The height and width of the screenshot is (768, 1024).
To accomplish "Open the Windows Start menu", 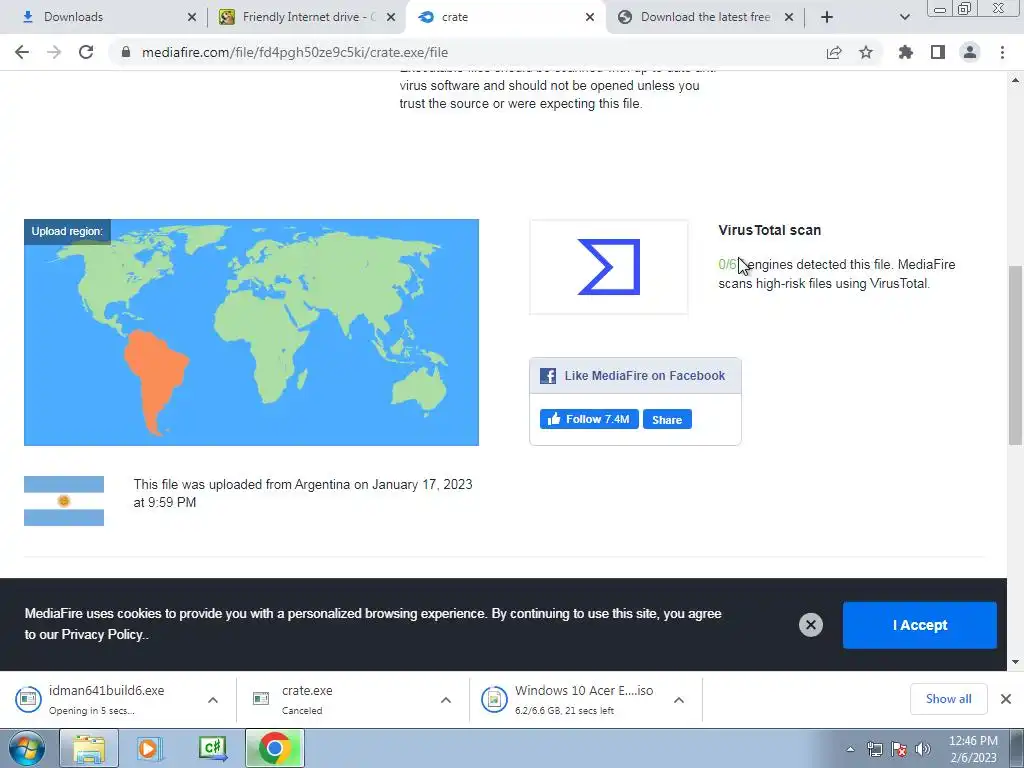I will pos(26,748).
